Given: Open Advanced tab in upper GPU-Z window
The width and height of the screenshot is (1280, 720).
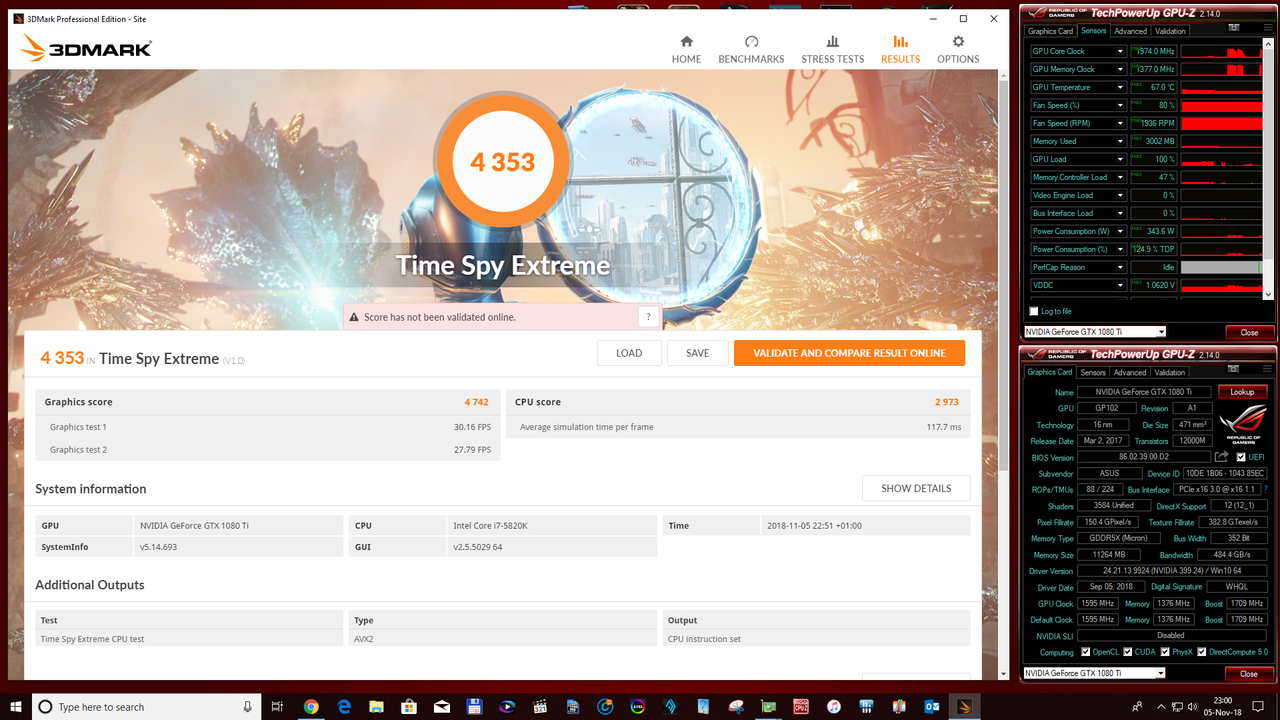Looking at the screenshot, I should [x=1130, y=31].
